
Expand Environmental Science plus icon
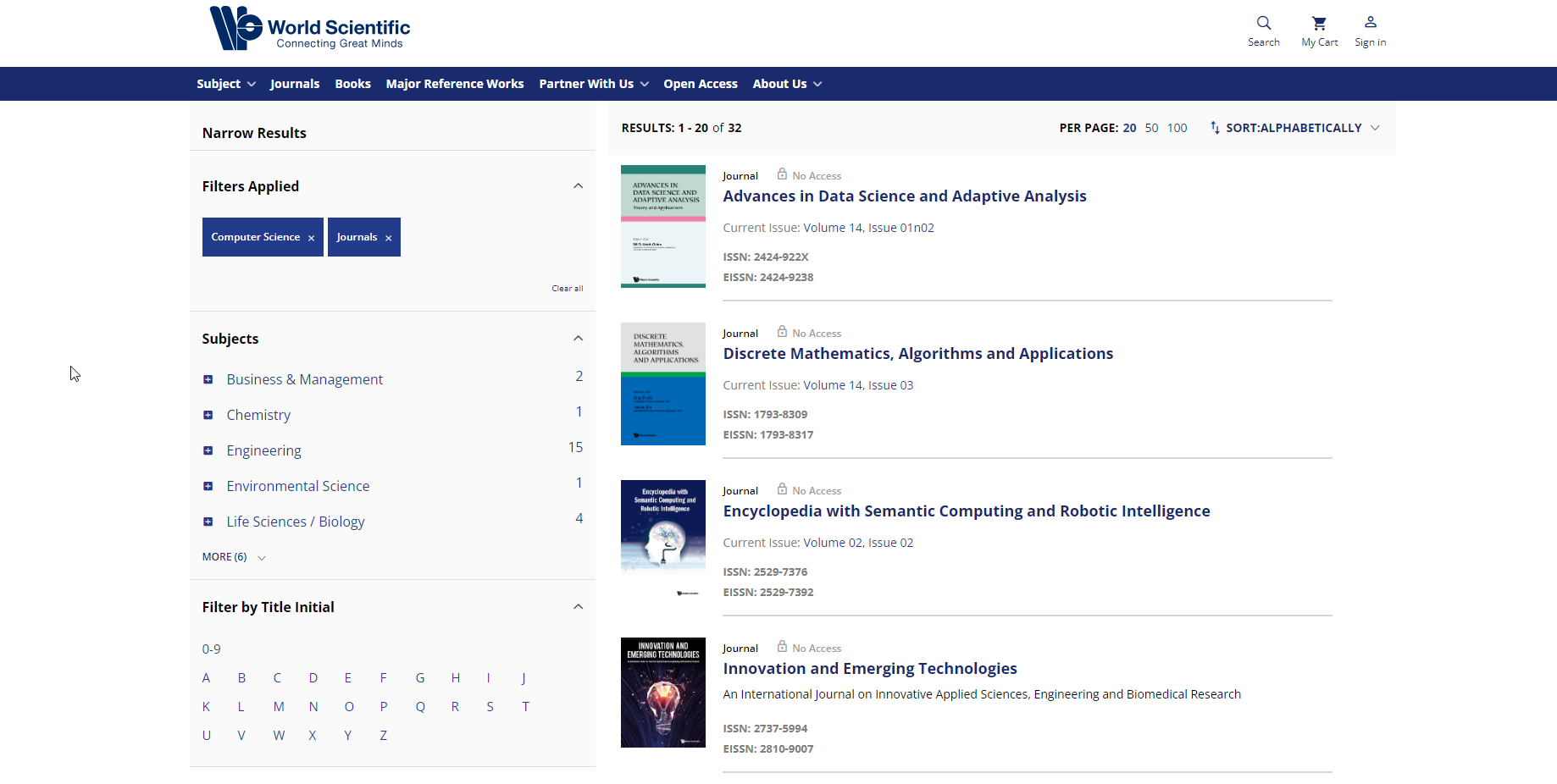click(x=208, y=486)
